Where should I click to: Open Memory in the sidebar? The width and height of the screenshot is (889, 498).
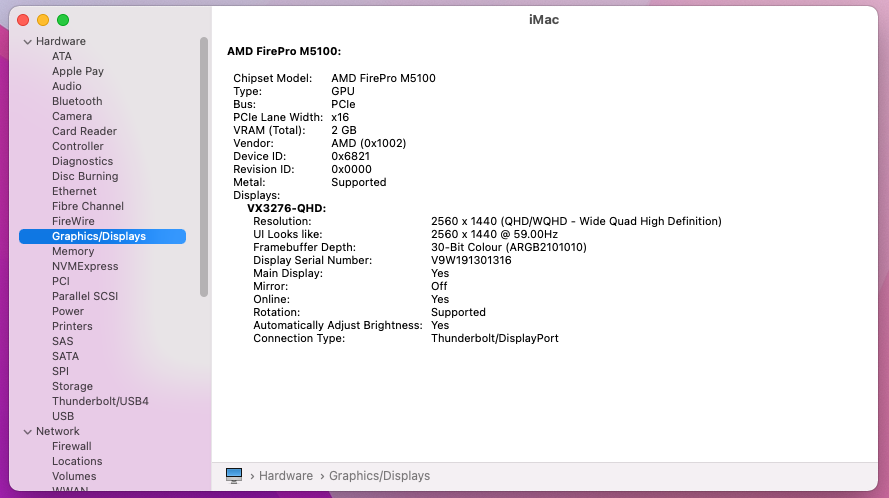coord(73,251)
